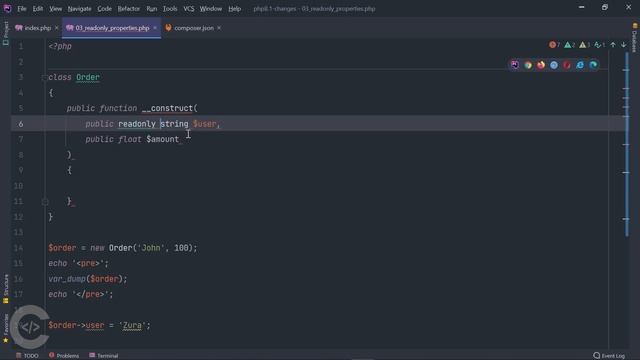This screenshot has height=360, width=640.
Task: Click var_dump call on line 16
Action: pos(67,279)
